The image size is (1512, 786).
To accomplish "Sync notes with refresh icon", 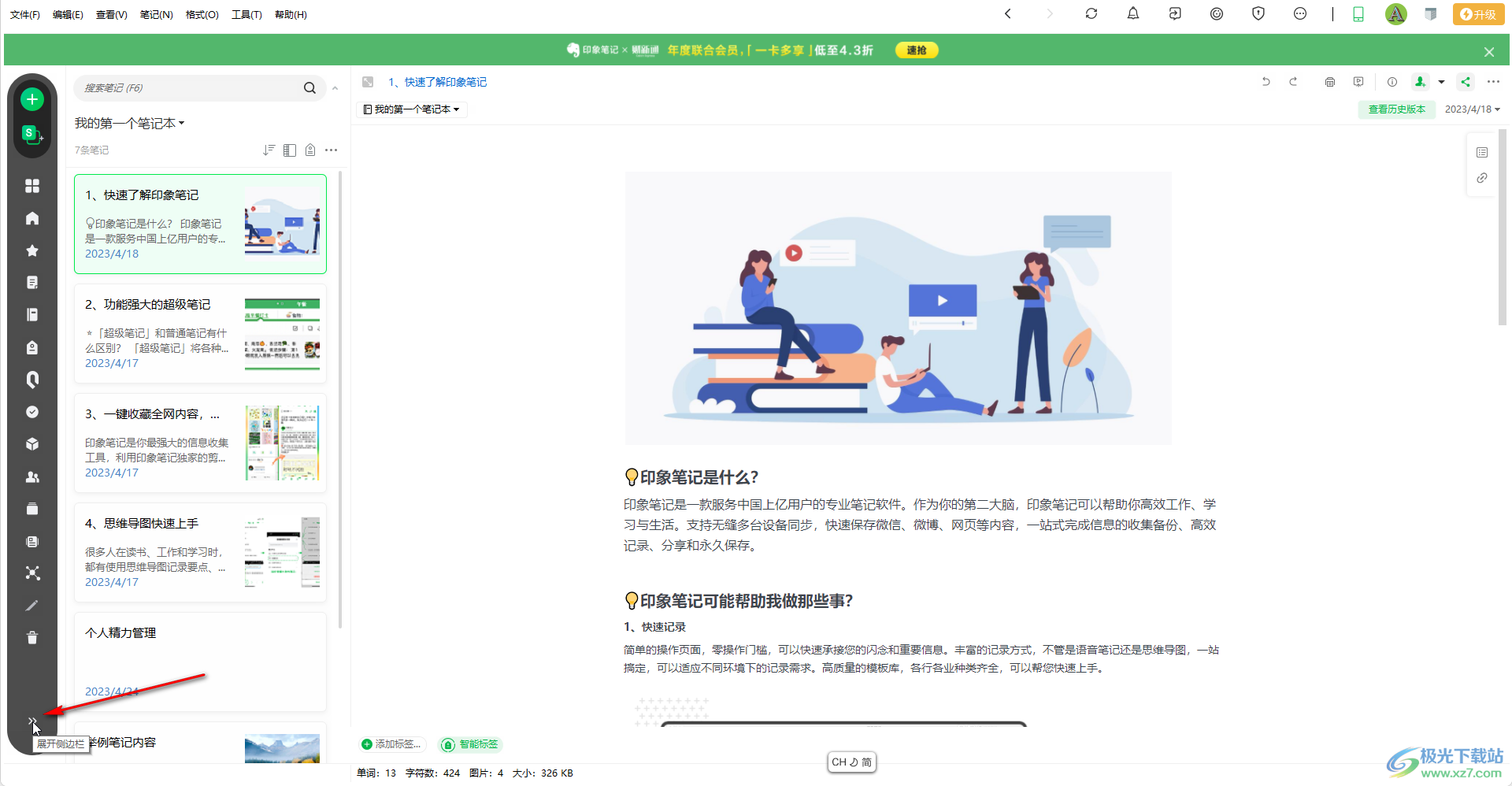I will (x=1091, y=13).
